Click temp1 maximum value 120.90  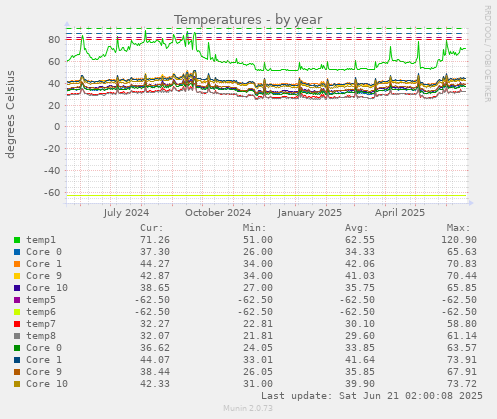tap(459, 240)
